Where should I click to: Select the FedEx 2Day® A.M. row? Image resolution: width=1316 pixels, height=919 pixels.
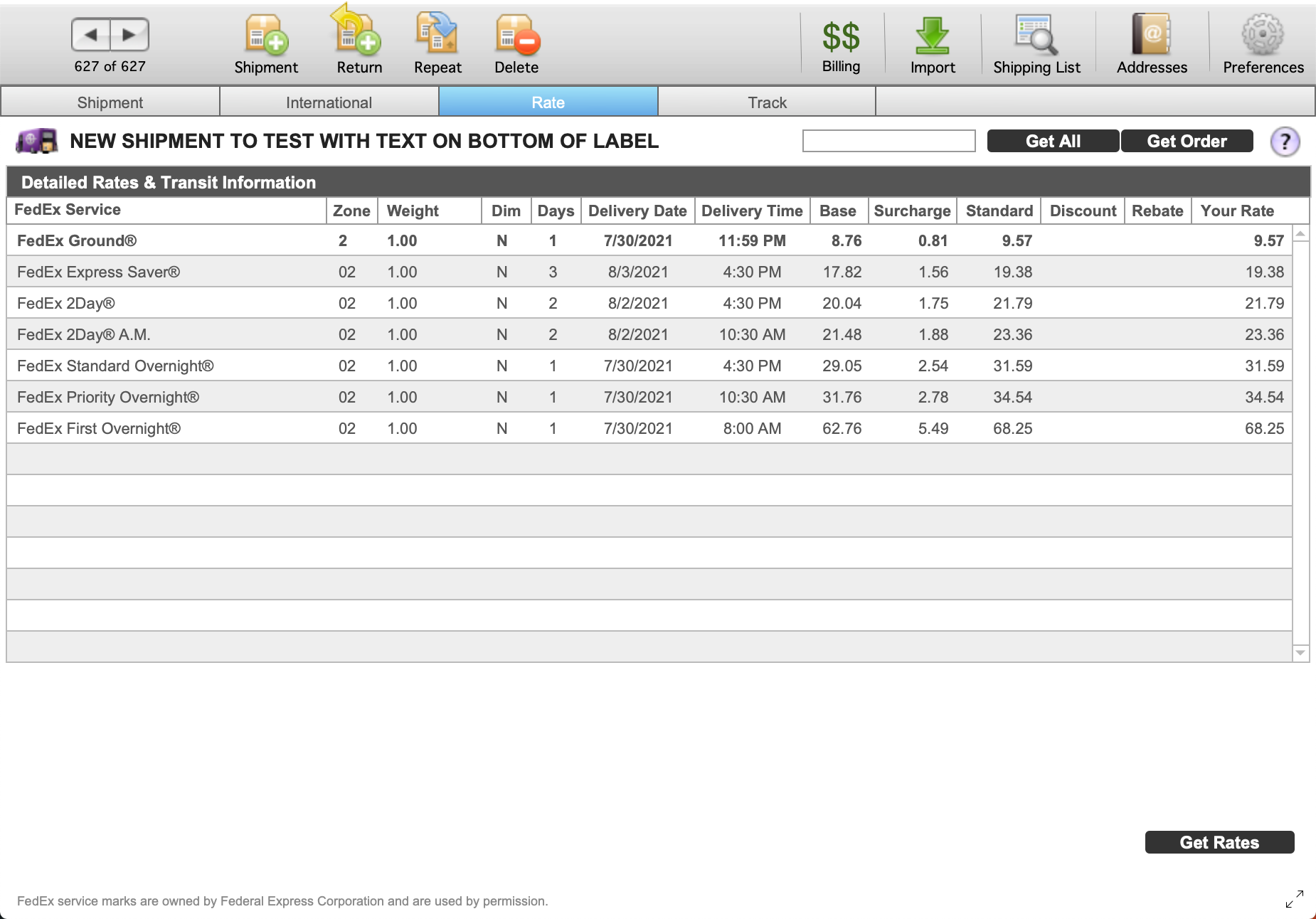point(649,334)
